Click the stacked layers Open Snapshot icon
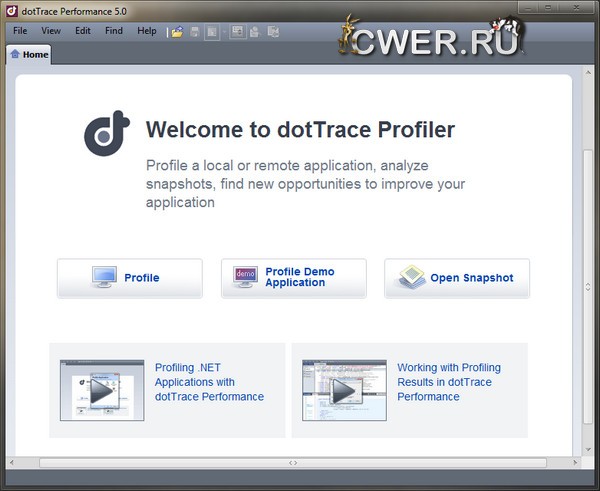 (411, 277)
